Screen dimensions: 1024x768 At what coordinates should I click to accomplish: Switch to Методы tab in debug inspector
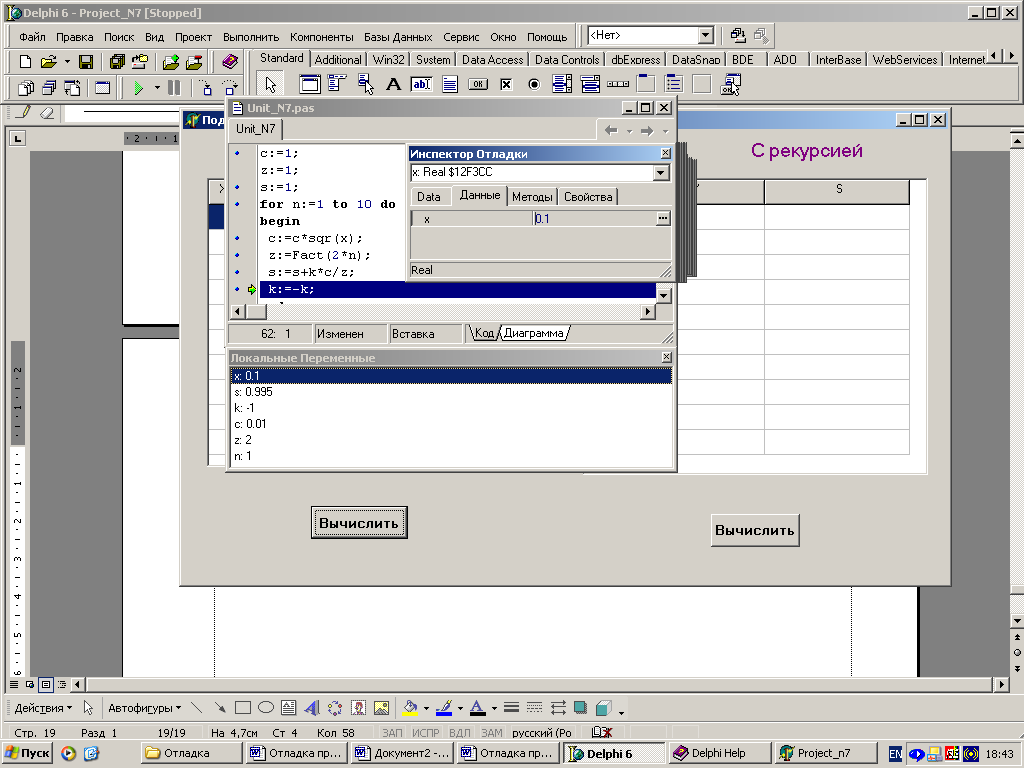click(532, 197)
